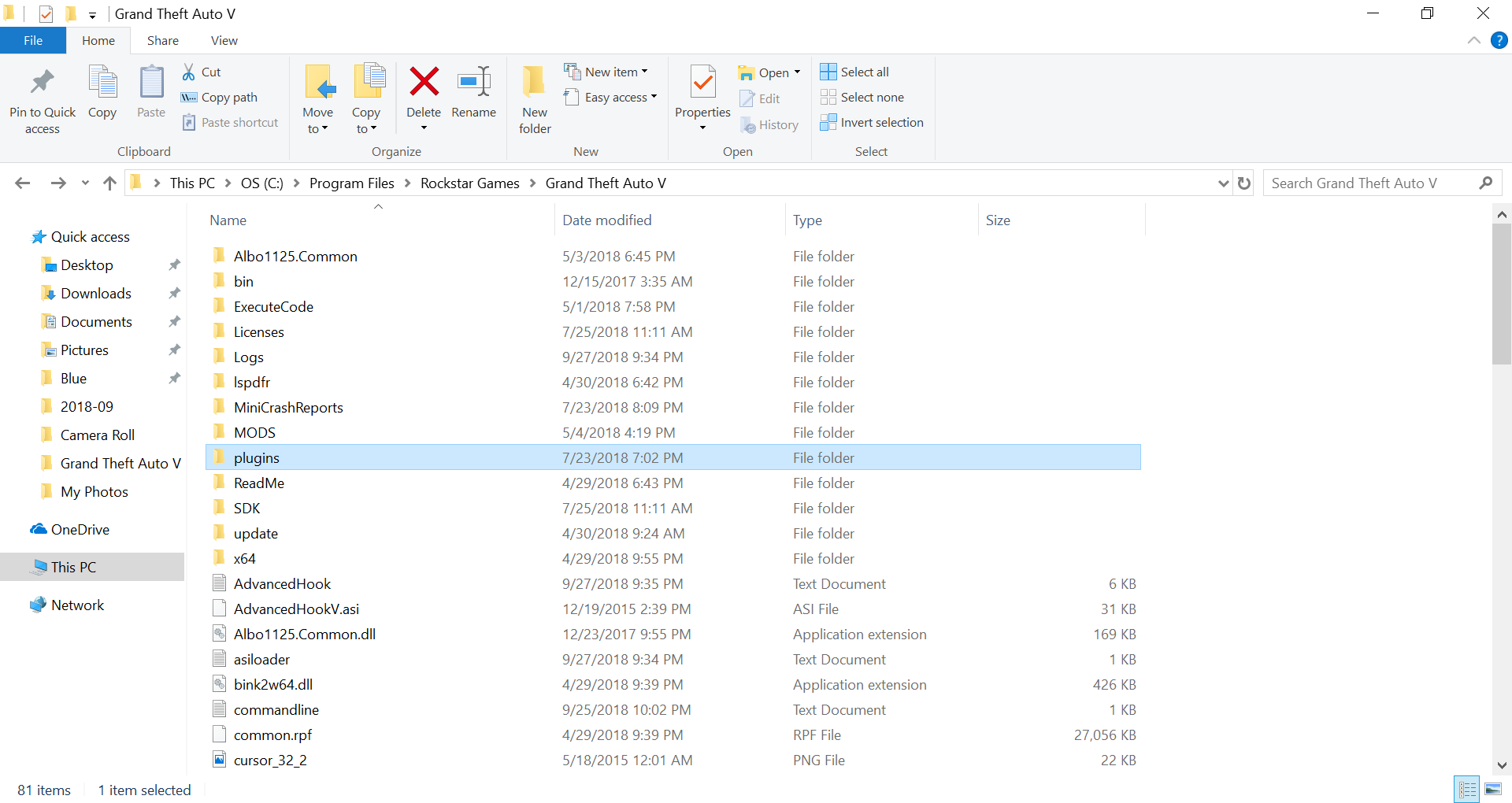This screenshot has width=1512, height=803.
Task: Expand the address bar history dropdown
Action: (1223, 183)
